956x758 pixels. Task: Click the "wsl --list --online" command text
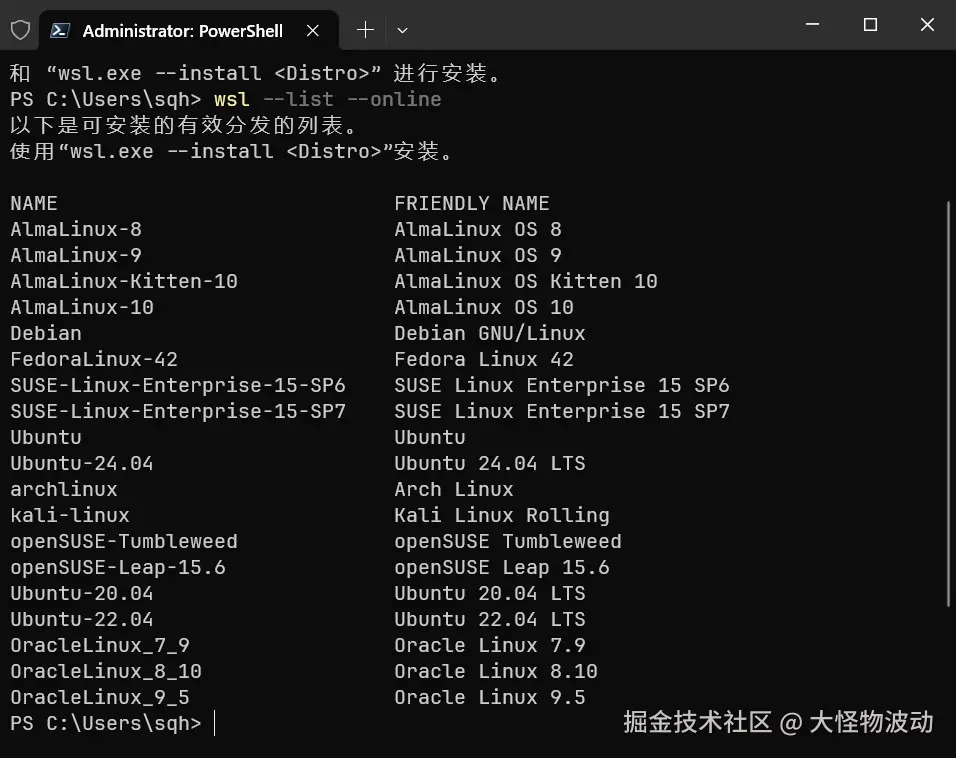pyautogui.click(x=327, y=99)
